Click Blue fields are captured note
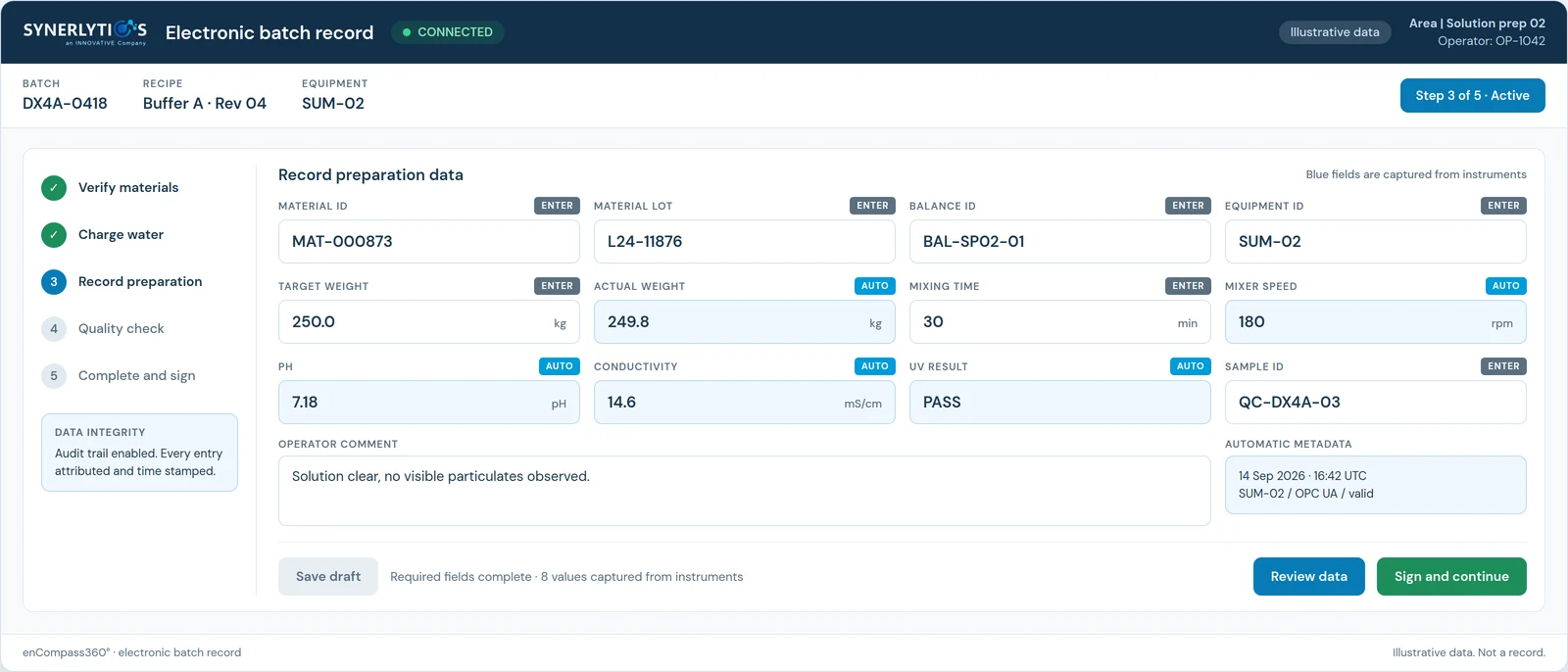Screen dimensions: 1568x672 [1416, 174]
